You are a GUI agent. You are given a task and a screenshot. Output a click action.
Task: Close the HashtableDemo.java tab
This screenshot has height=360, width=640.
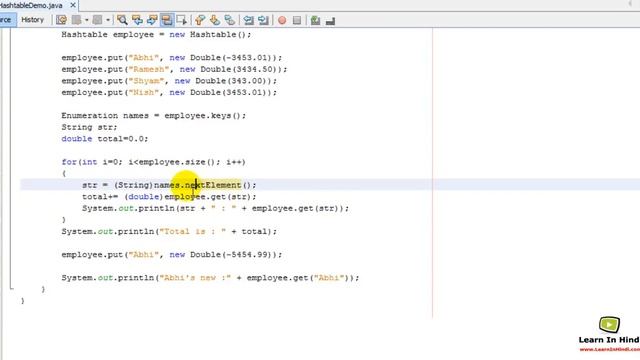pos(73,5)
